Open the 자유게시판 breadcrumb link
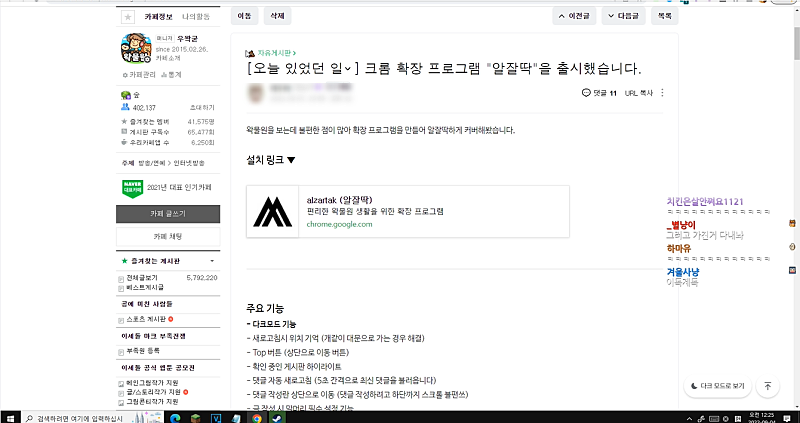The image size is (800, 423). coord(275,53)
